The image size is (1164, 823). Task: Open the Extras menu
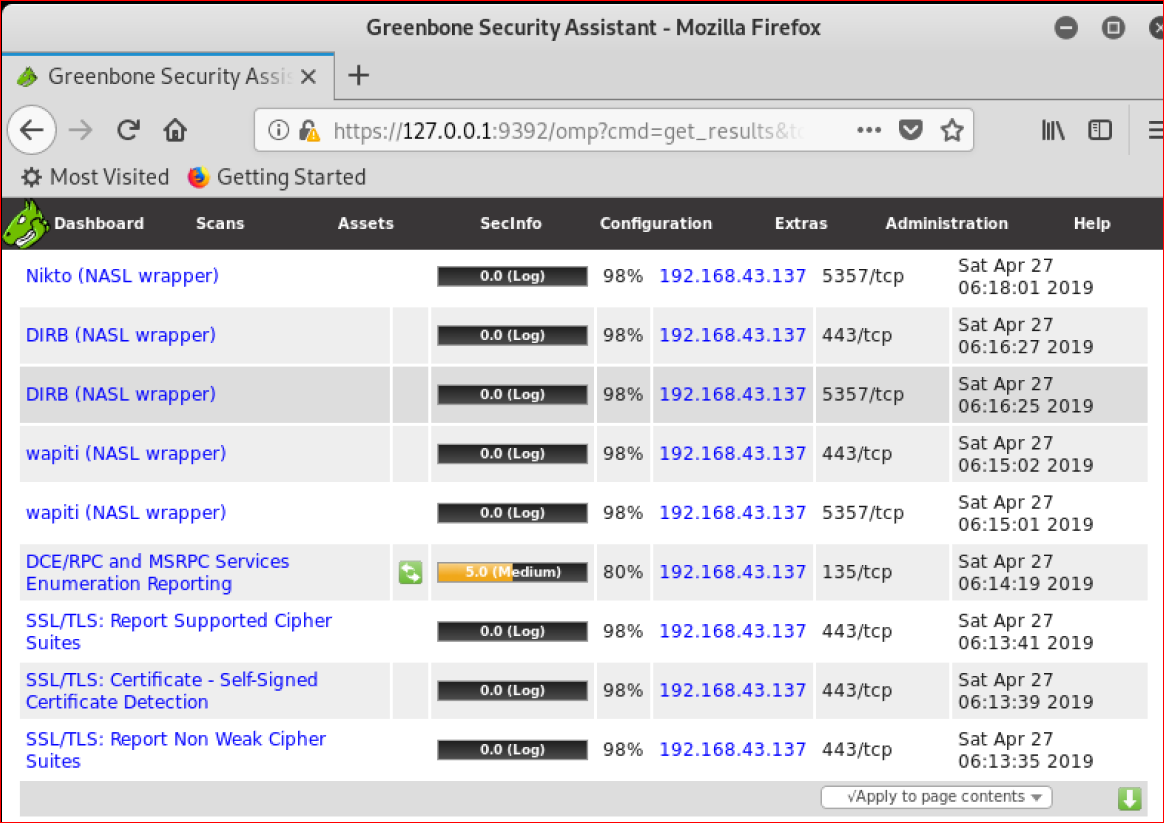[x=801, y=223]
